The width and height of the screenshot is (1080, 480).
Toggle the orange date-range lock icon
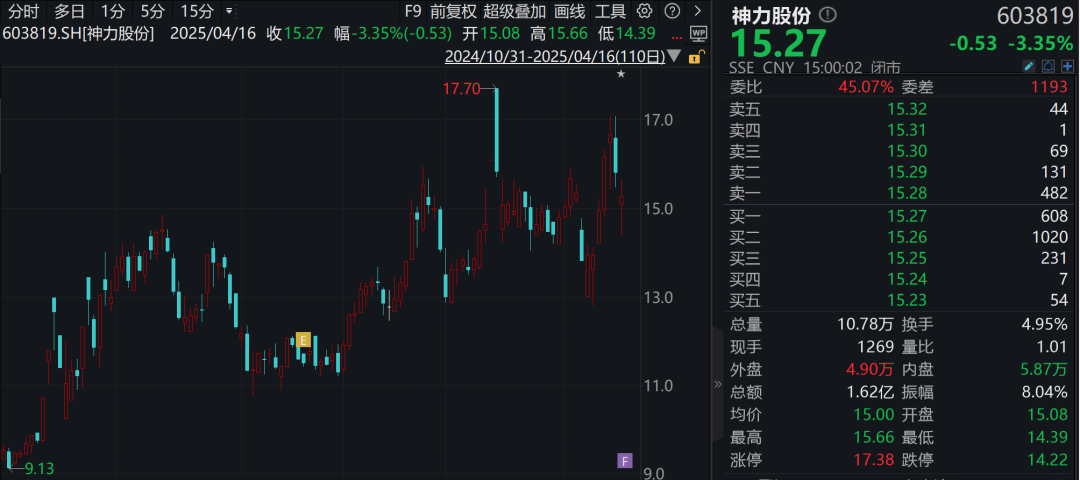click(x=695, y=56)
